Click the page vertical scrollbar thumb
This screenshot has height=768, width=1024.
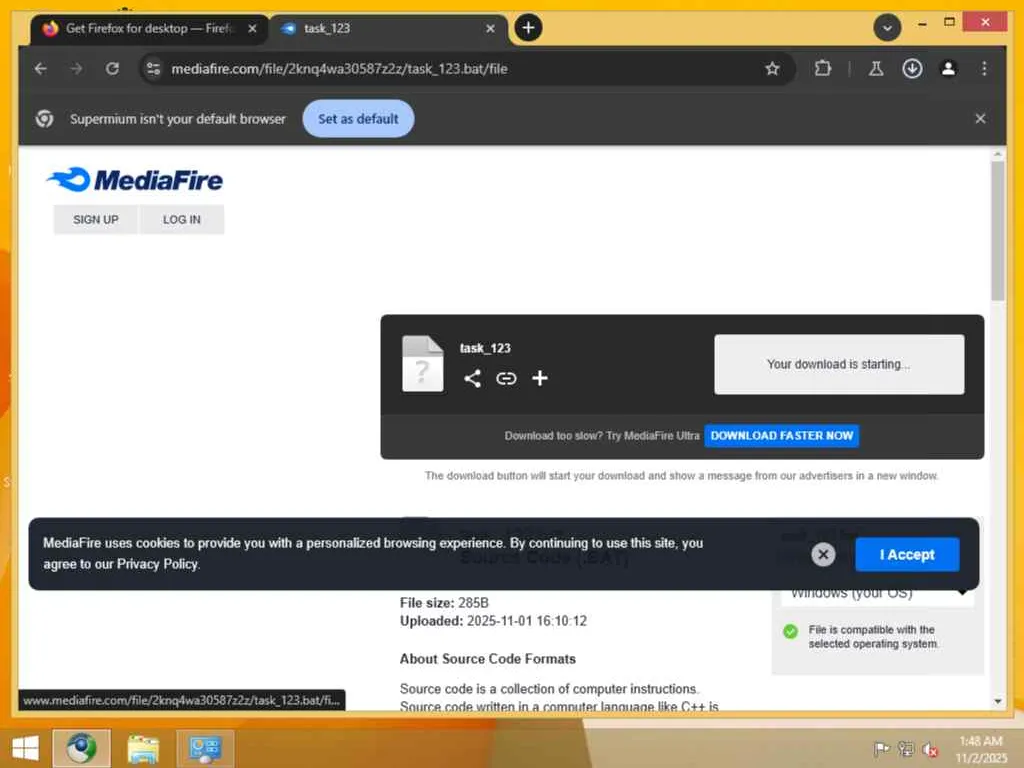[x=997, y=230]
